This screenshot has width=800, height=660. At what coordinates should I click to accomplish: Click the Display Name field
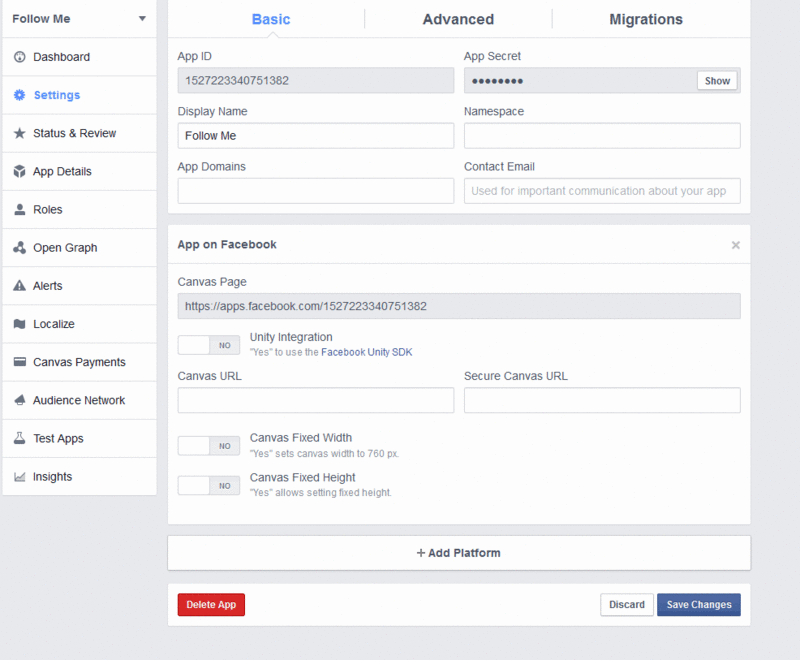316,136
